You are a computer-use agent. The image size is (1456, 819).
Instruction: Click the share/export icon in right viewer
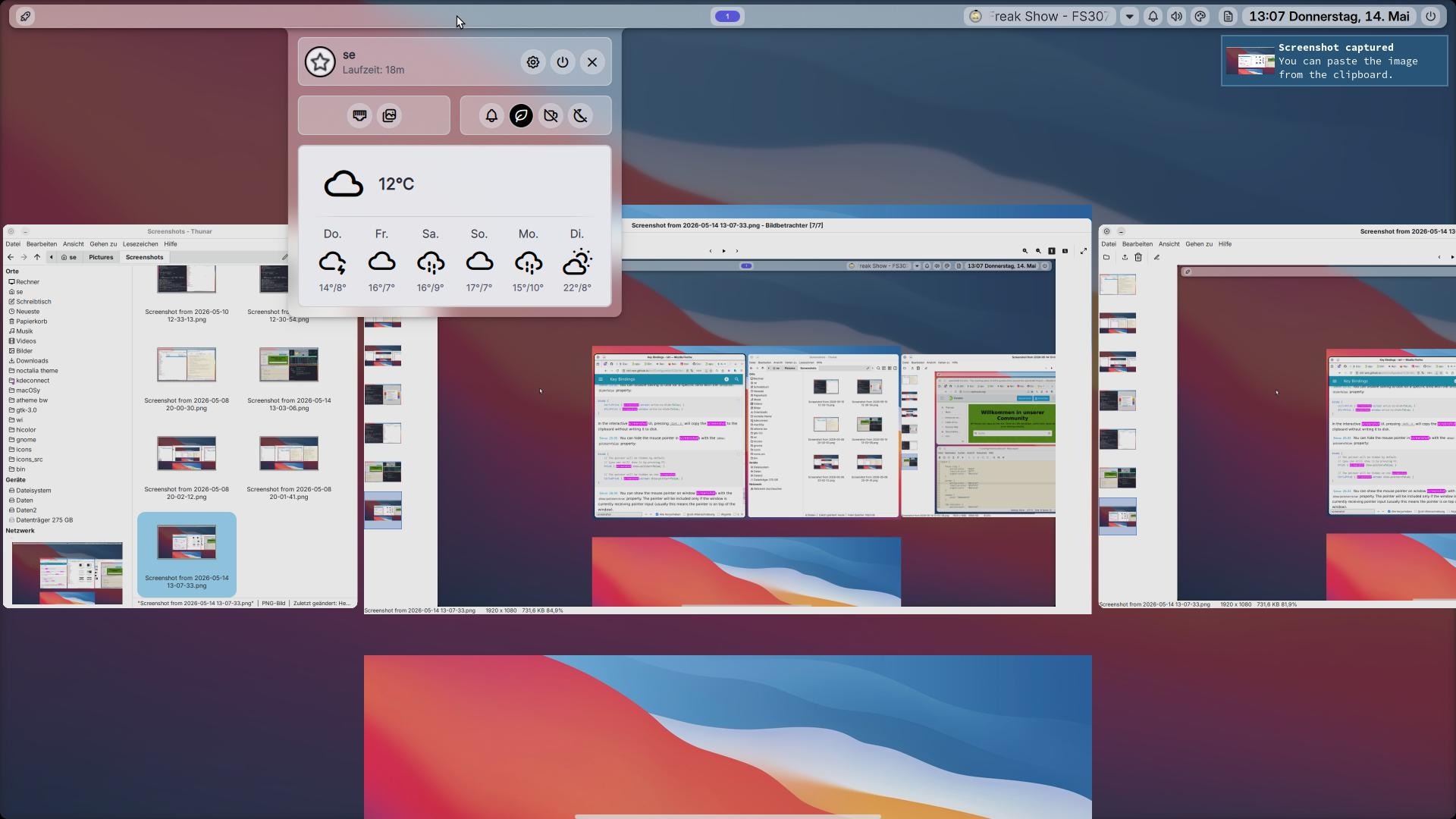1125,257
